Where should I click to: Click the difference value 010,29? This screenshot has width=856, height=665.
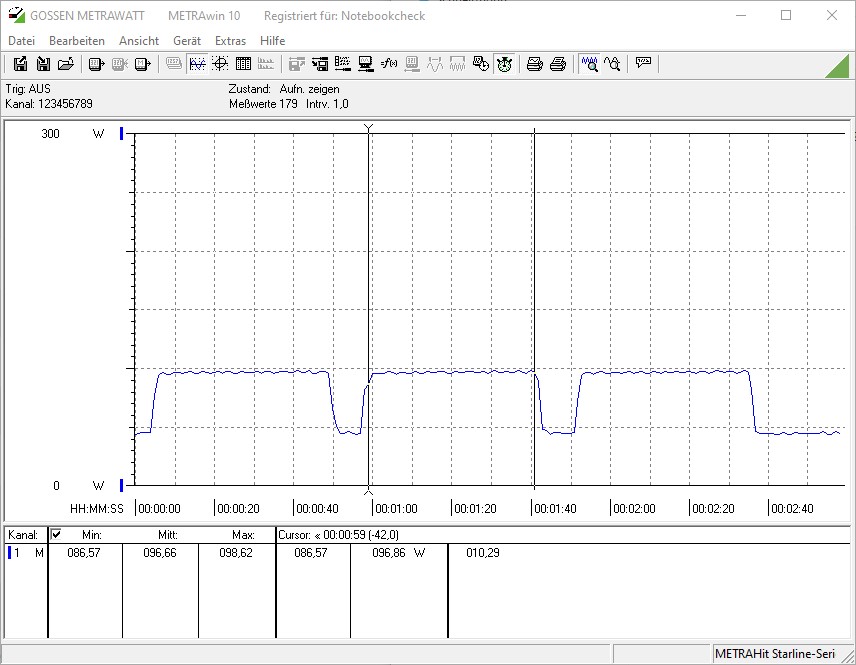pyautogui.click(x=483, y=553)
